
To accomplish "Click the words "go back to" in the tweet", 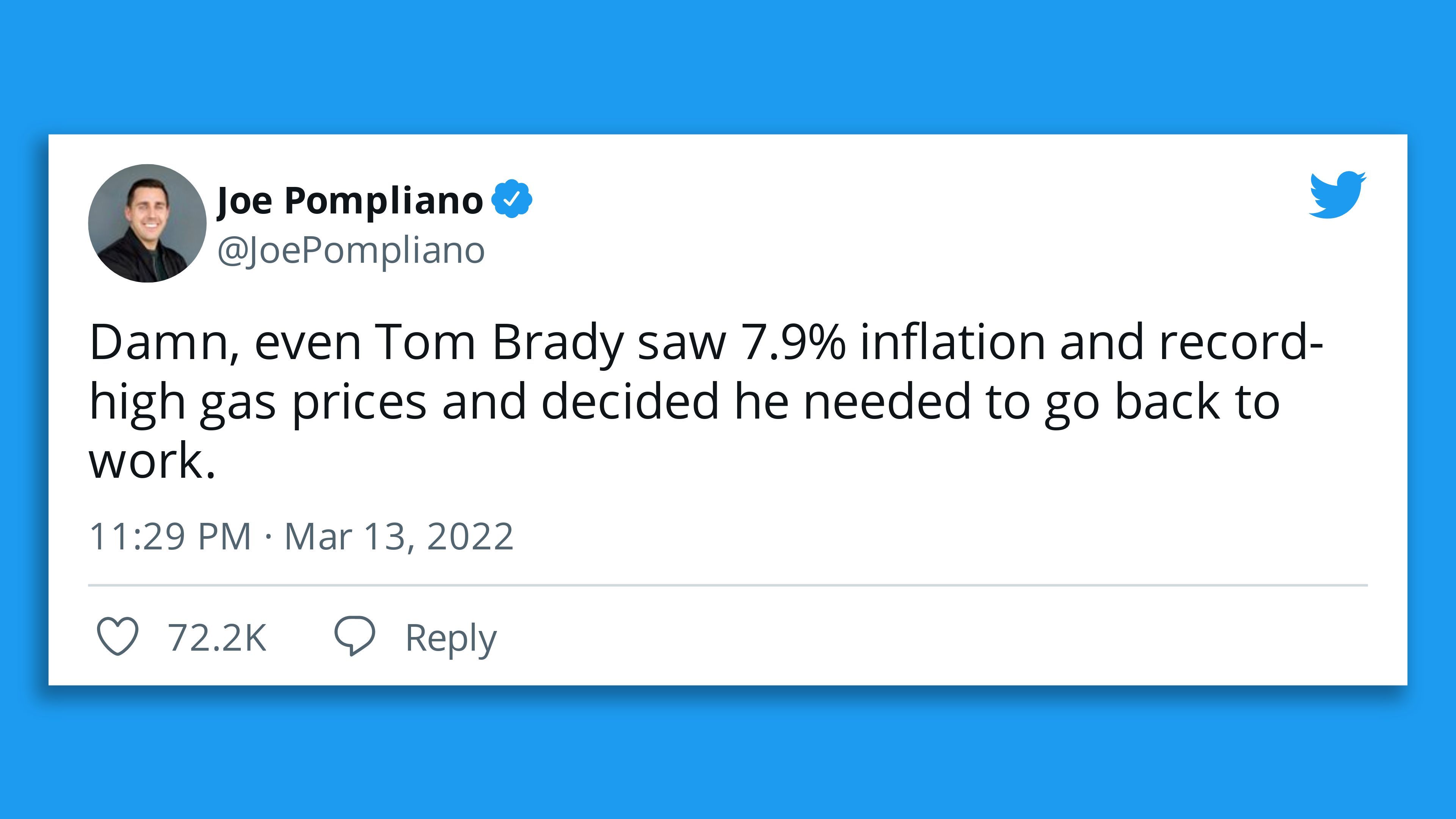I will click(x=1162, y=402).
